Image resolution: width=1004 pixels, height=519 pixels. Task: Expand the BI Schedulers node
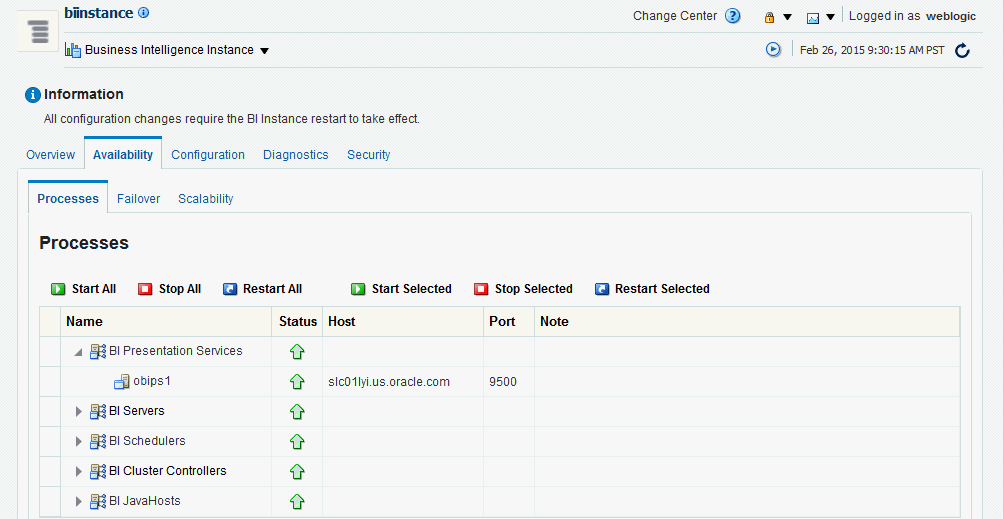(79, 442)
